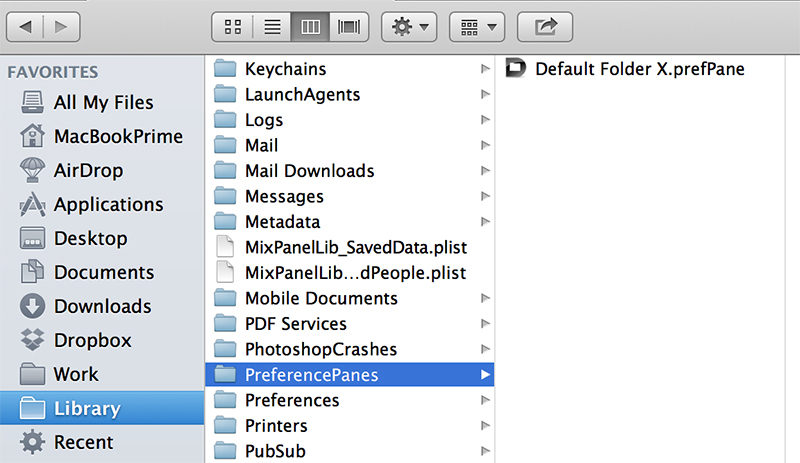Select Library in the sidebar
Screen dimensions: 800x463
point(102,408)
